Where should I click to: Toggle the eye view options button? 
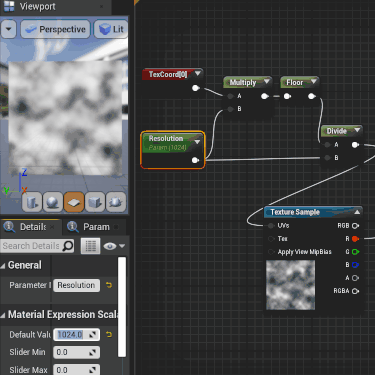[x=114, y=246]
